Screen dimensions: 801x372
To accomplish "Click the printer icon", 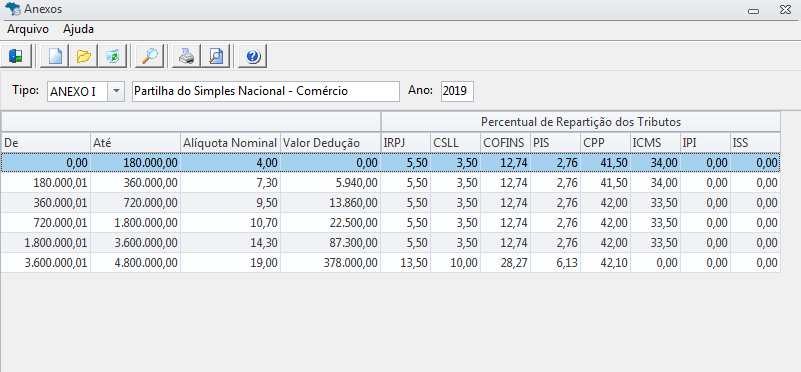I will (186, 56).
